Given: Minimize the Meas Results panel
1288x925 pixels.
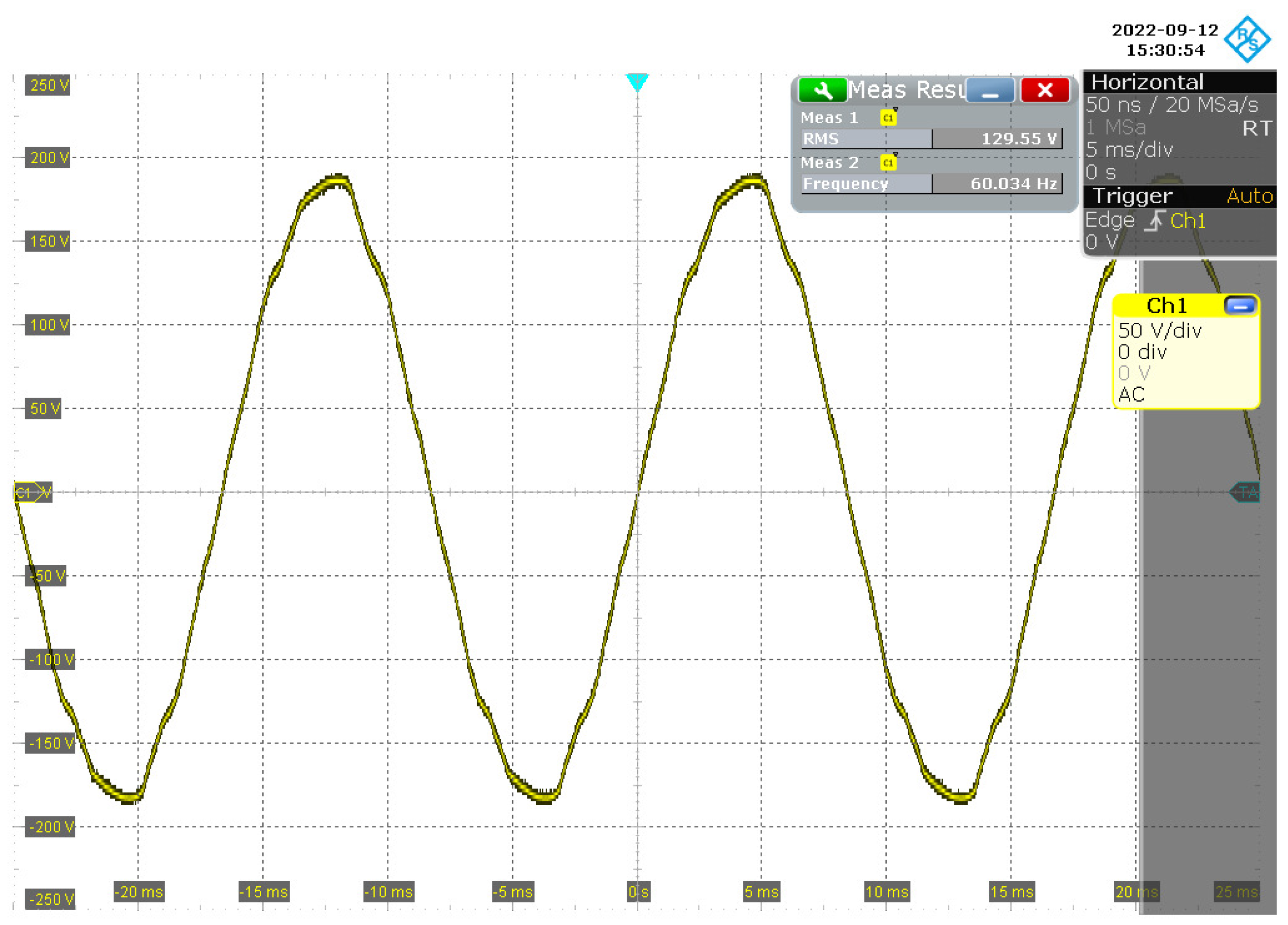Looking at the screenshot, I should pyautogui.click(x=990, y=90).
